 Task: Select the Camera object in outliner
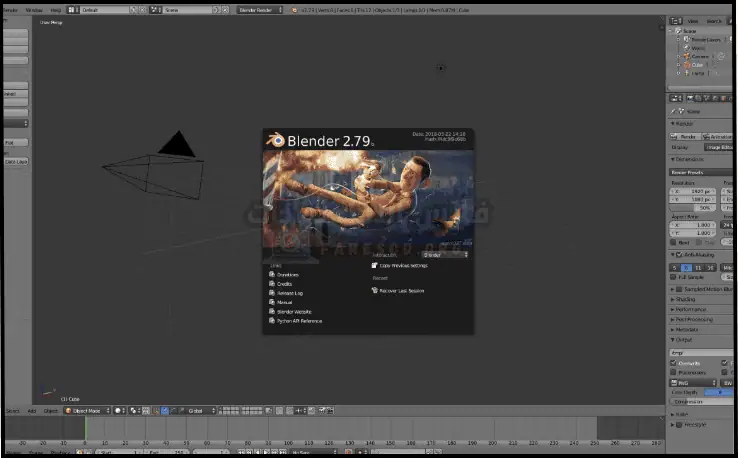point(699,56)
